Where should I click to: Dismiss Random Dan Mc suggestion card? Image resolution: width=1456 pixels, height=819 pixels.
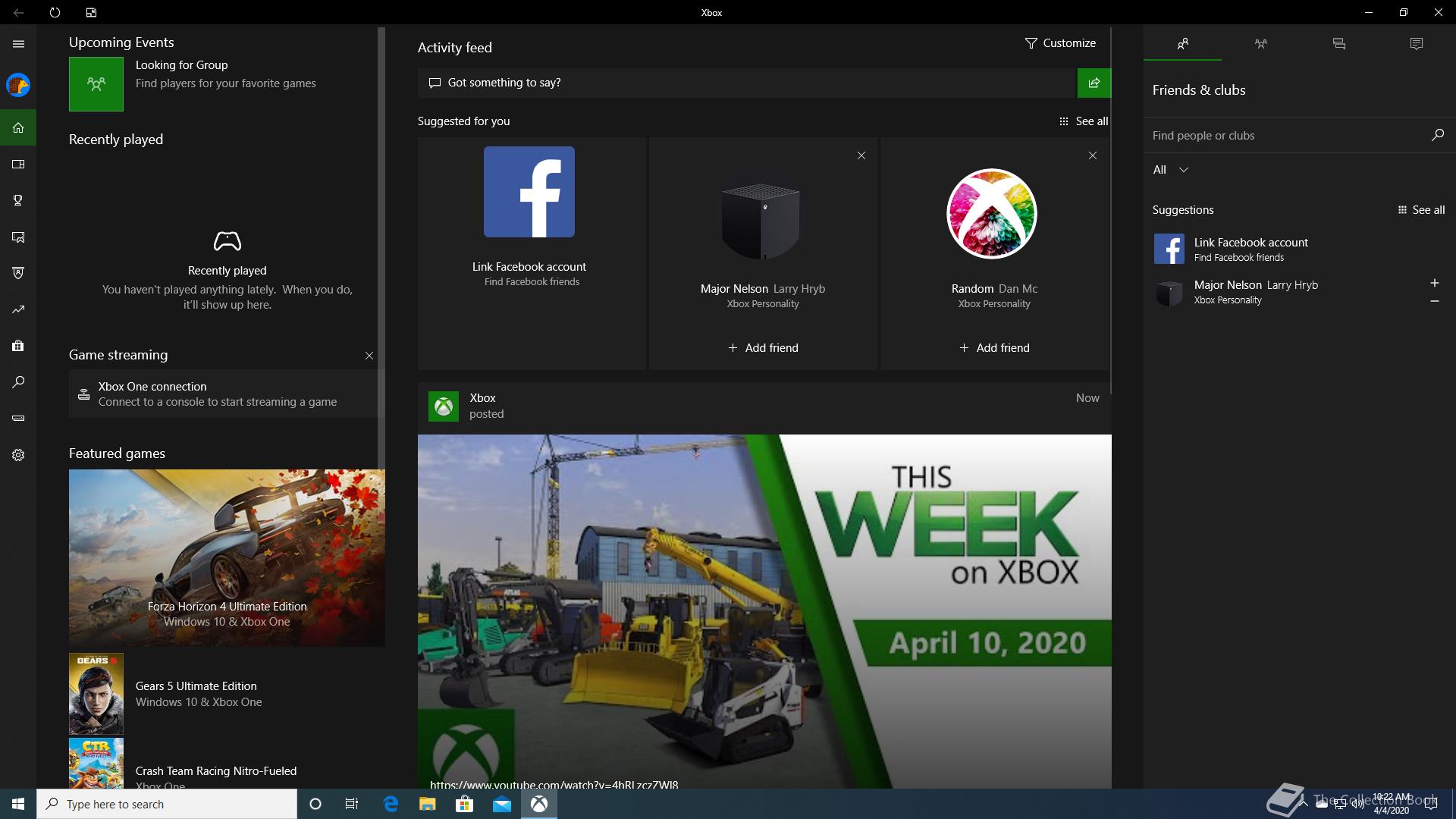(x=1093, y=155)
